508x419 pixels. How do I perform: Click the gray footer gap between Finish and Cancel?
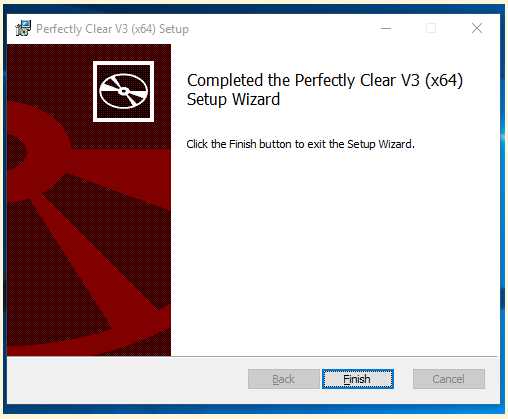coord(403,379)
